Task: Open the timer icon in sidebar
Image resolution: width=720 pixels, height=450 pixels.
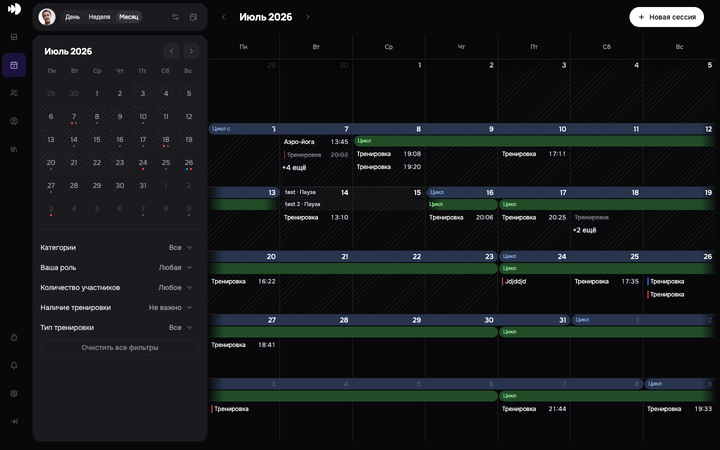Action: (x=14, y=338)
